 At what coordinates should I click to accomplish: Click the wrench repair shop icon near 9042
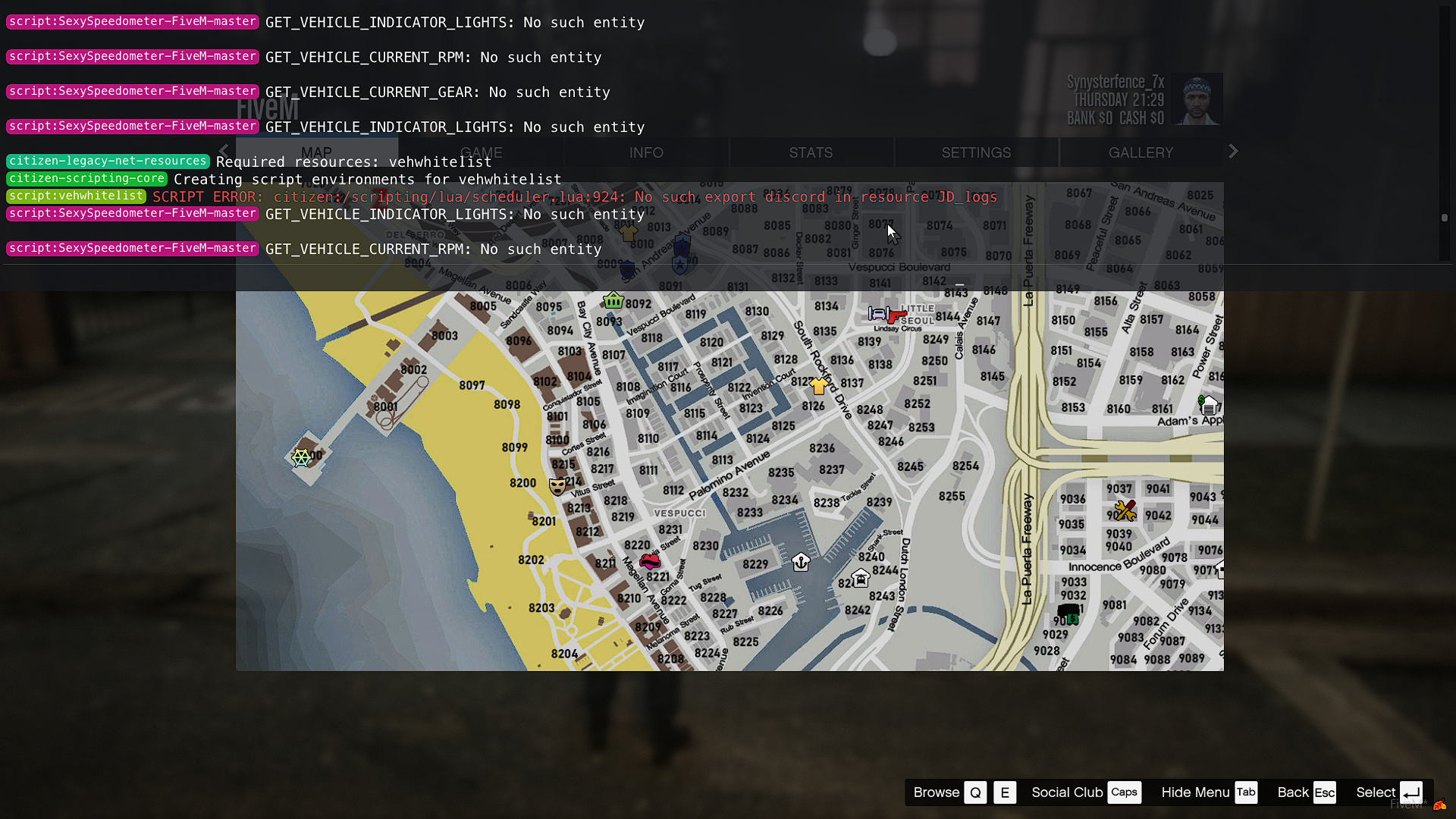pyautogui.click(x=1125, y=510)
